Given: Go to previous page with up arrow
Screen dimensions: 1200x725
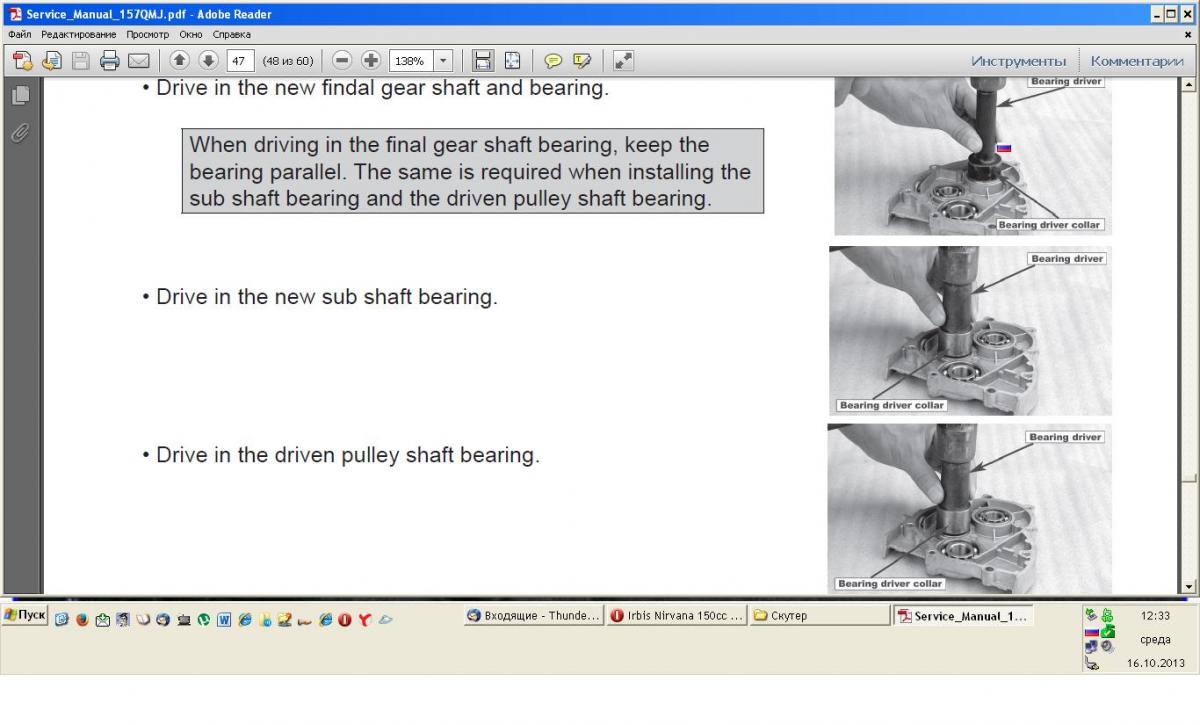Looking at the screenshot, I should [180, 60].
